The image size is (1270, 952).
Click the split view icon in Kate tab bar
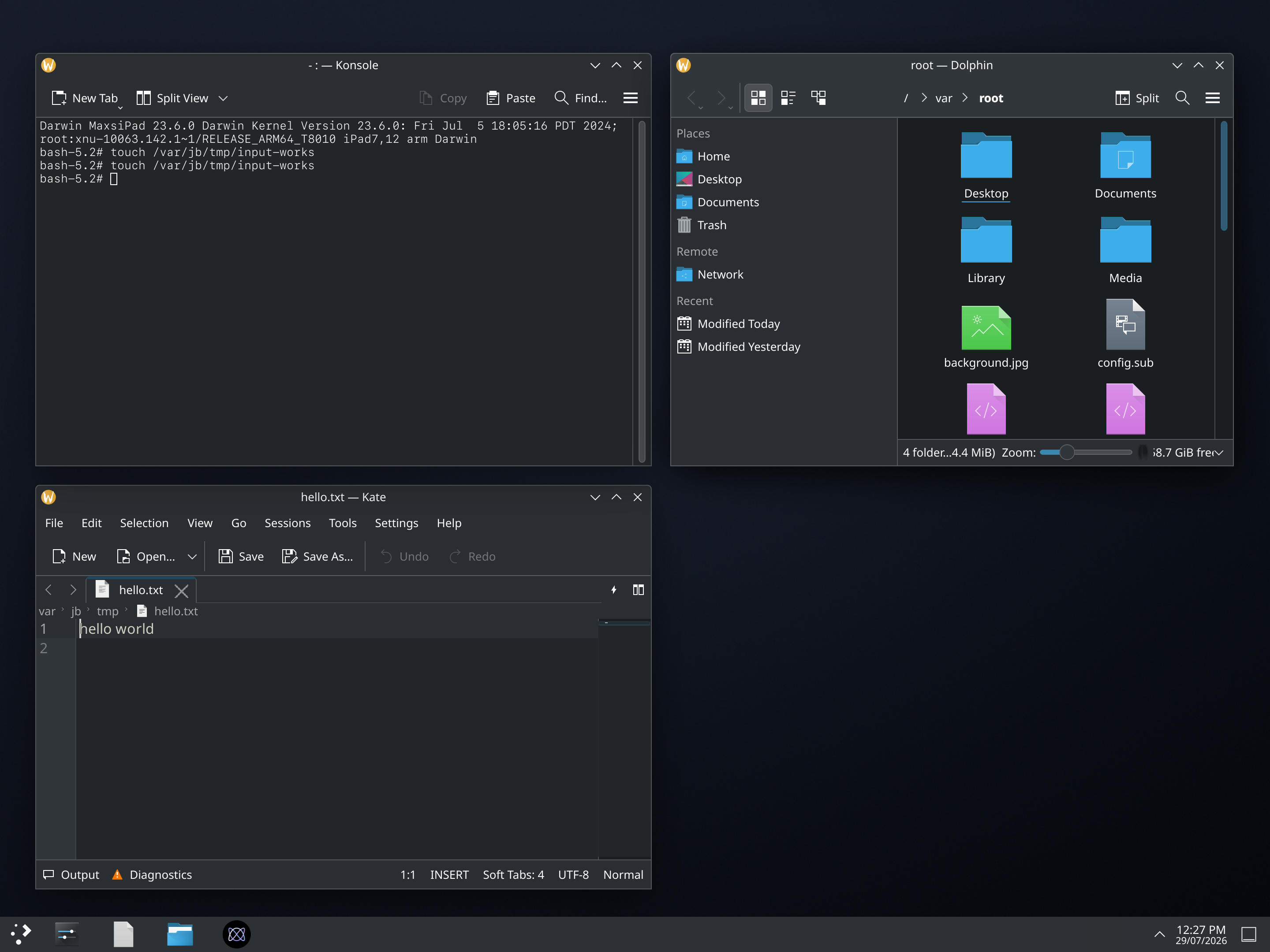[x=638, y=589]
